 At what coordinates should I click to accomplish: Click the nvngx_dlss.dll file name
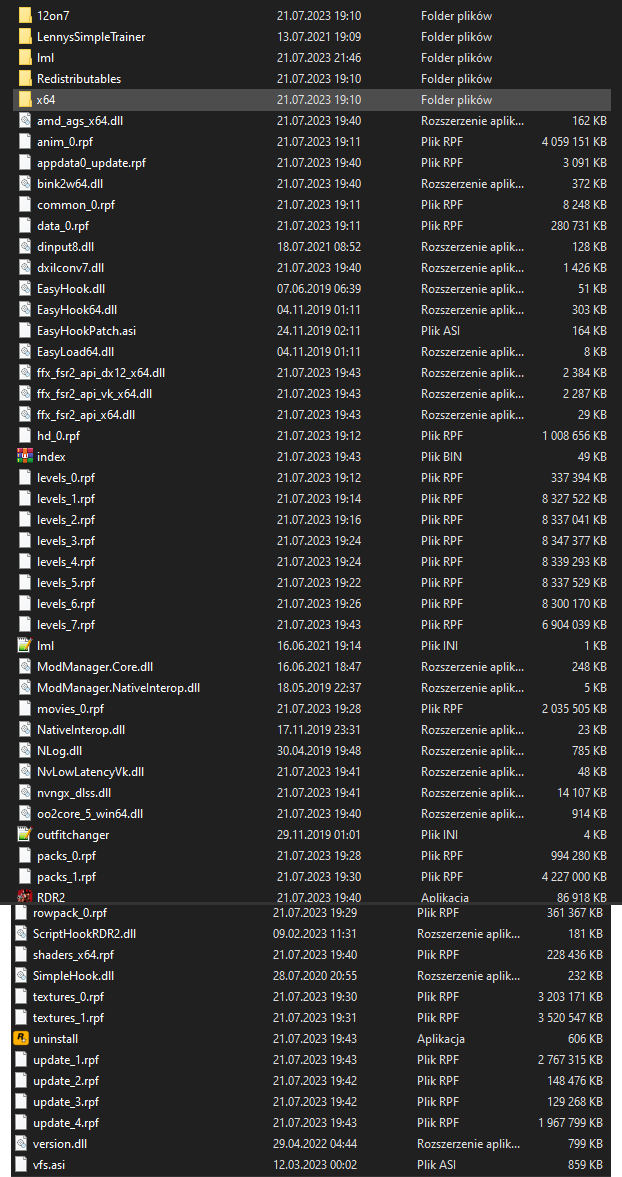tap(73, 792)
